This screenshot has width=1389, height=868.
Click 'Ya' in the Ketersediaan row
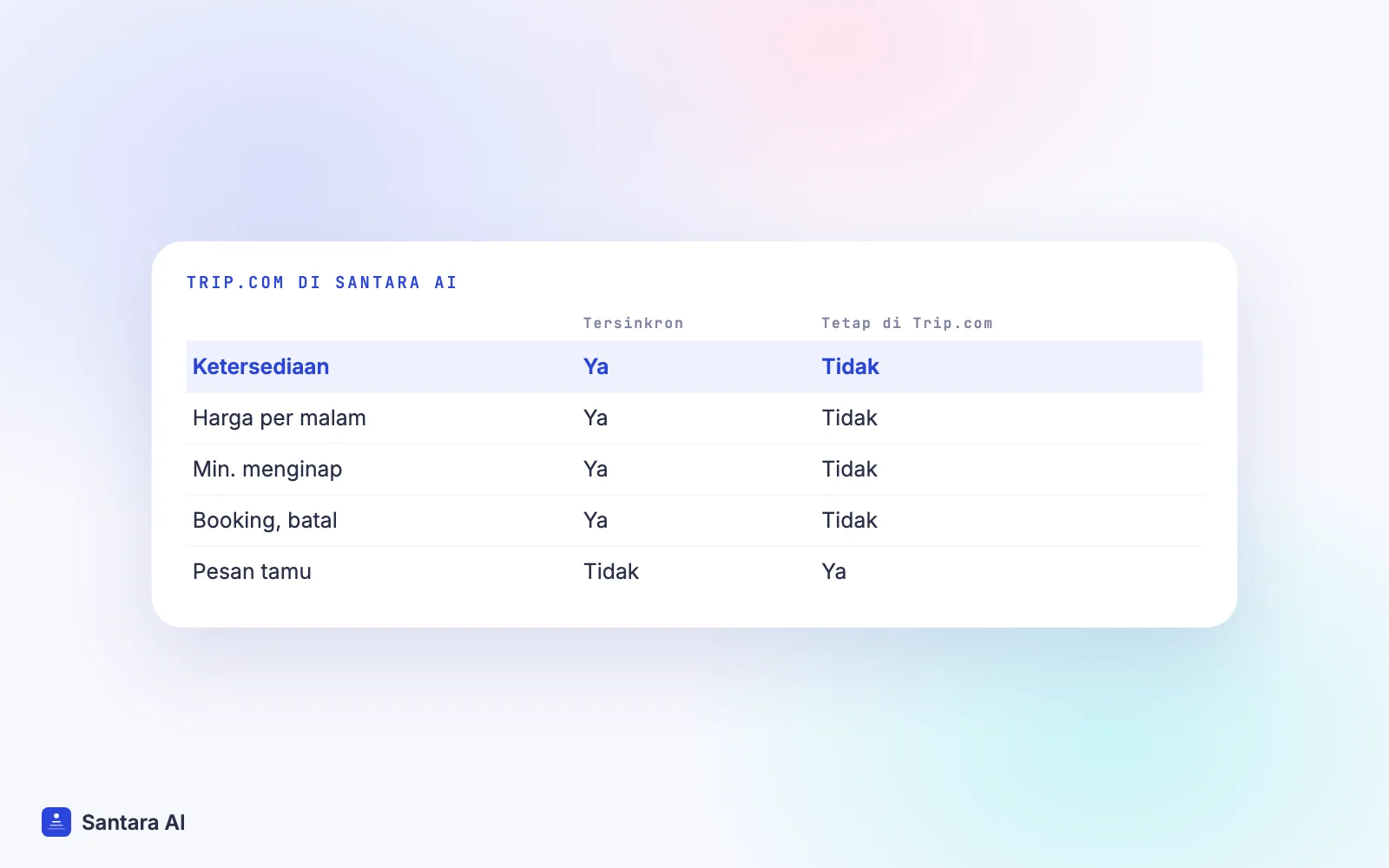click(x=596, y=366)
